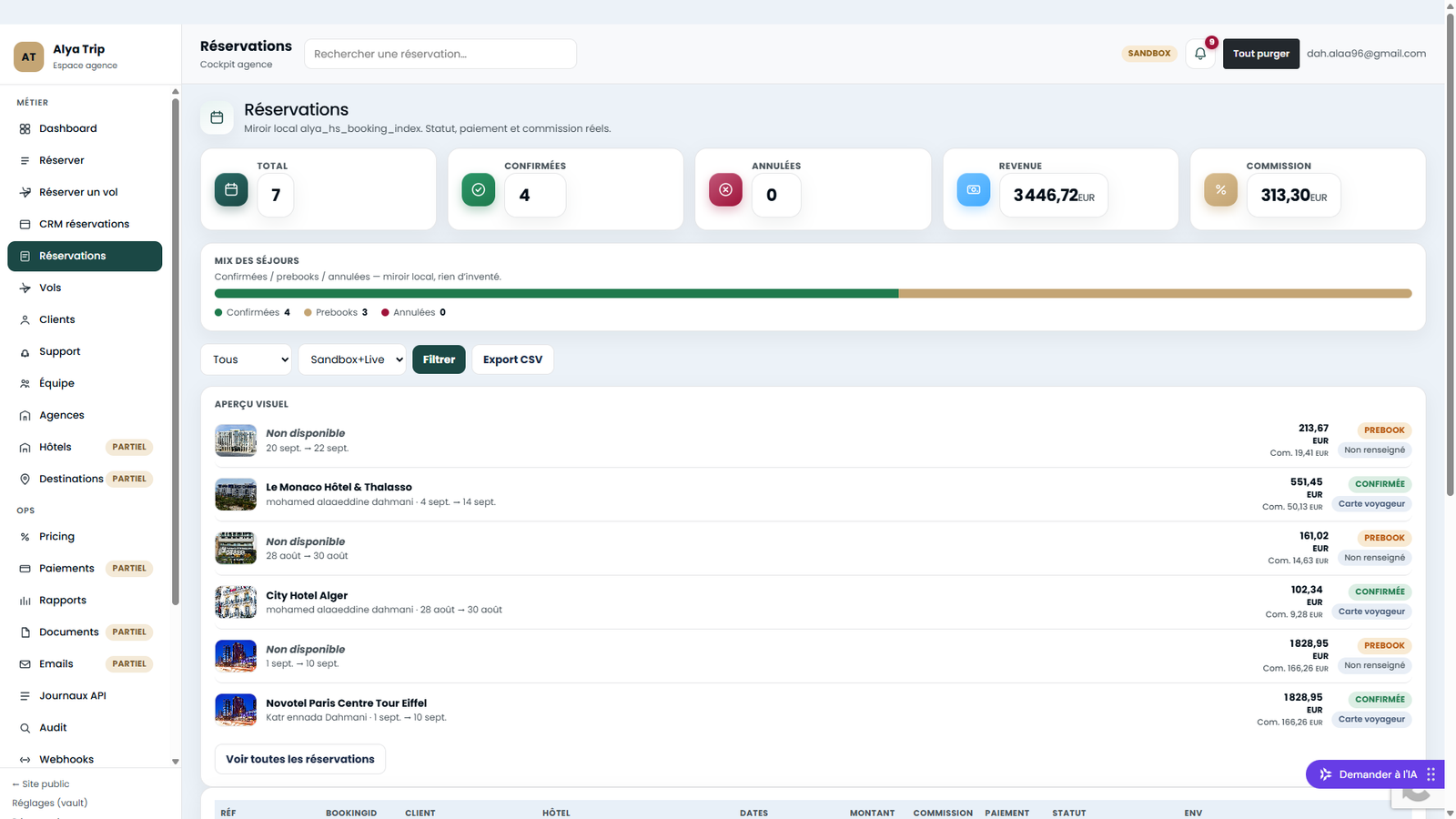
Task: Click the green Confirmées checkmark icon
Action: pos(479,189)
